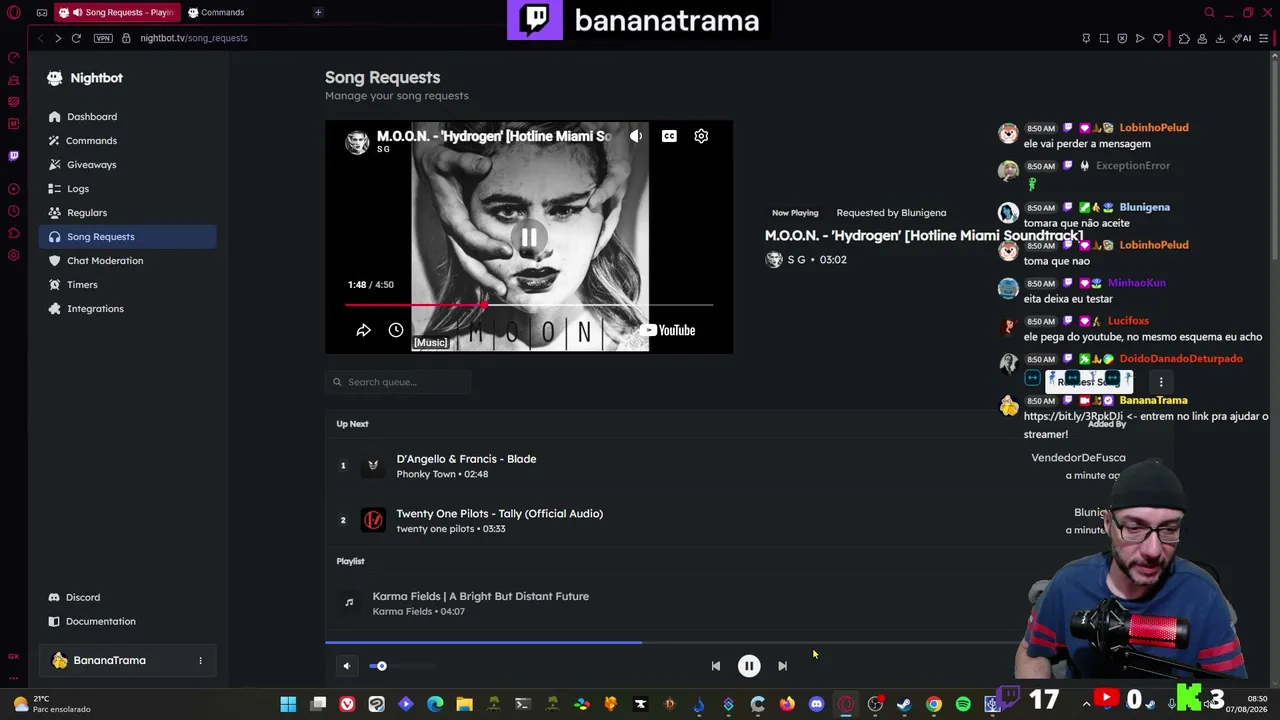
Task: Open Spotify from the taskbar
Action: point(963,704)
